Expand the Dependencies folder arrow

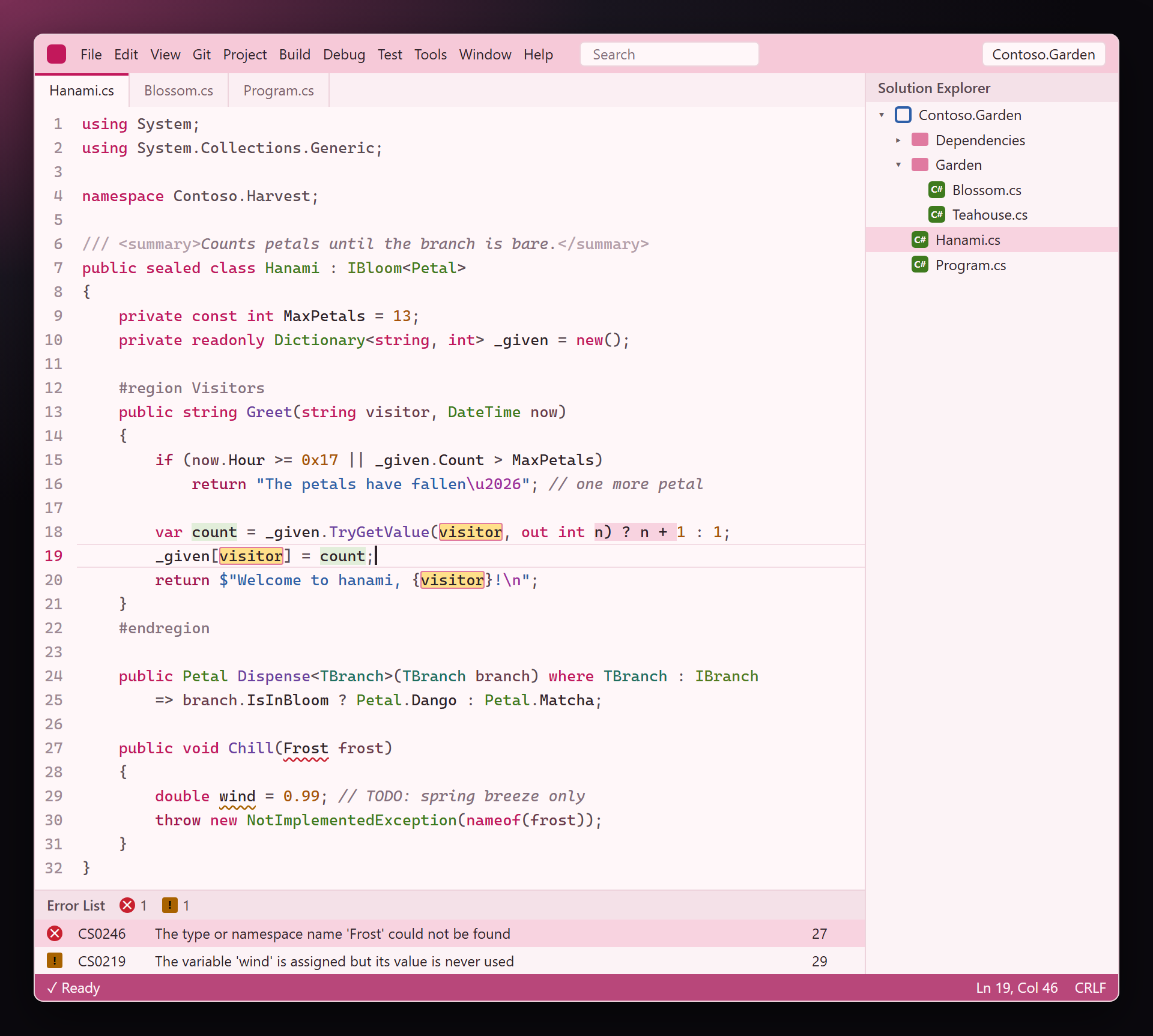pyautogui.click(x=898, y=140)
